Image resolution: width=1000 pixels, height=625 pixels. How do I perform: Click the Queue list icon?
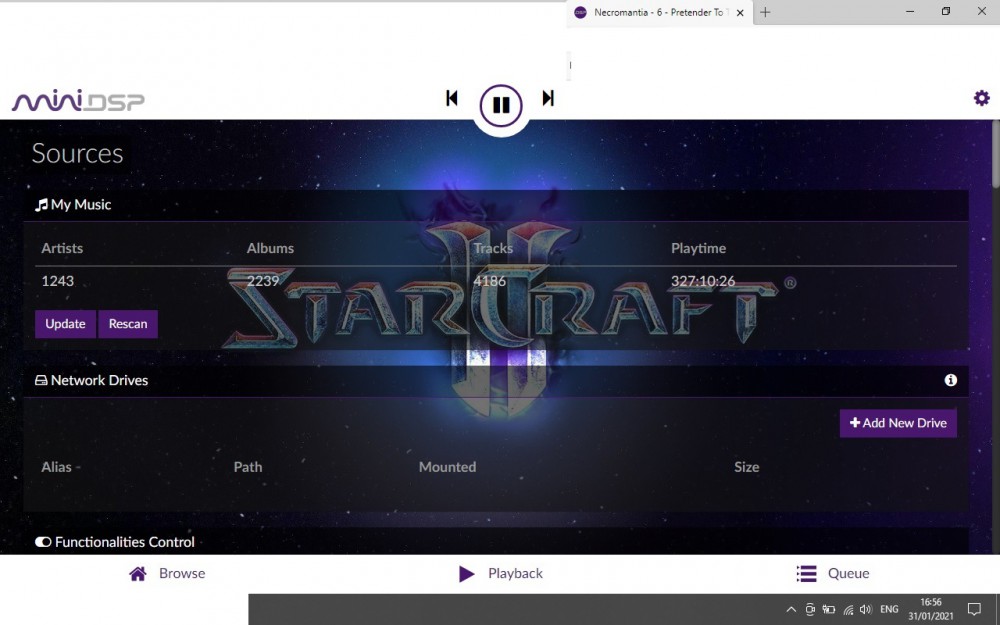pyautogui.click(x=806, y=573)
